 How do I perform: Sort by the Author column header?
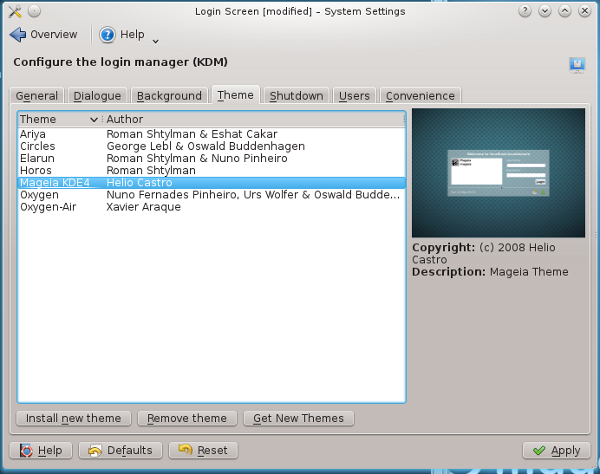[253, 119]
